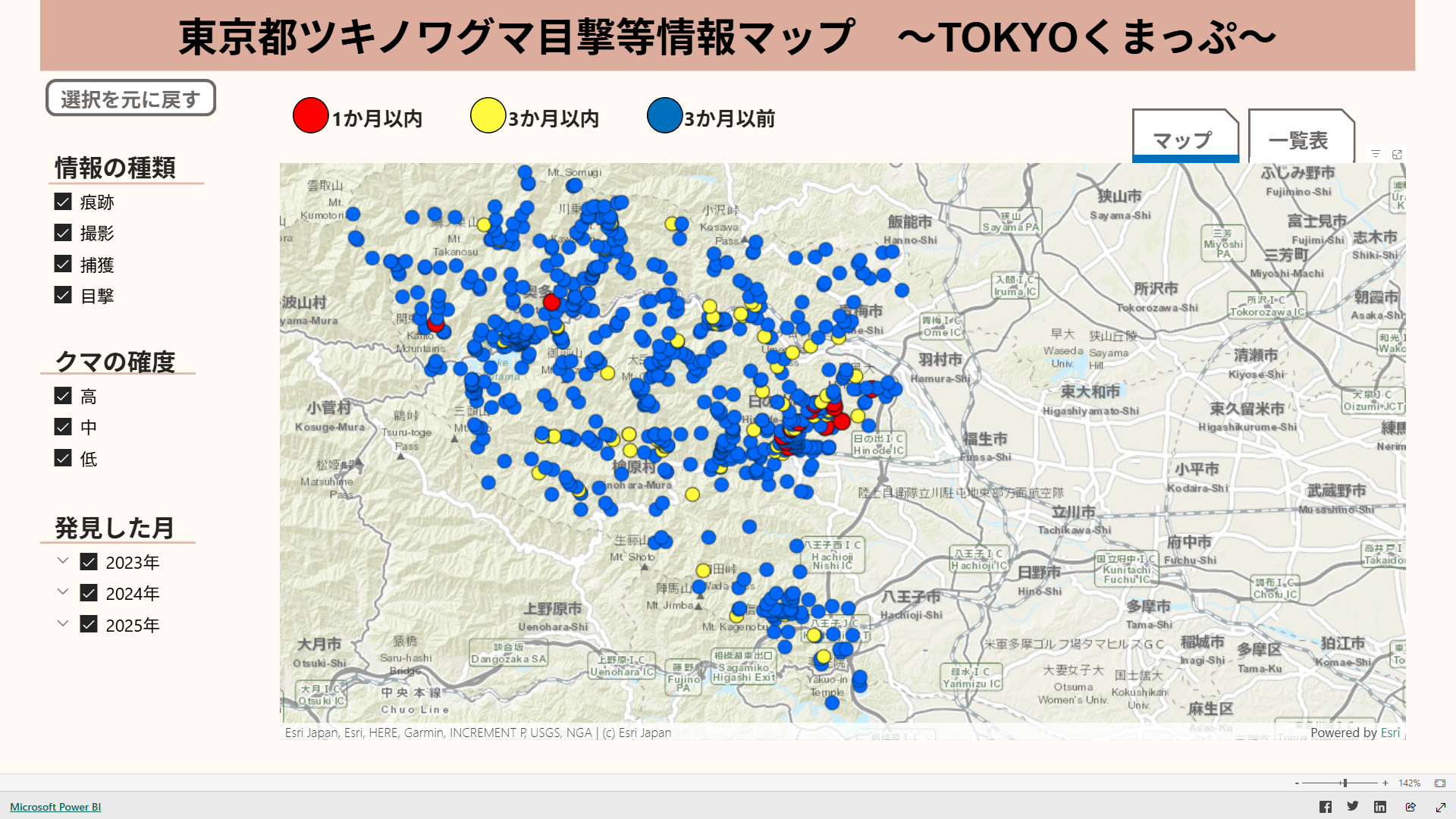Screen dimensions: 1456x819
Task: Click the share report arrow icon
Action: click(x=1410, y=807)
